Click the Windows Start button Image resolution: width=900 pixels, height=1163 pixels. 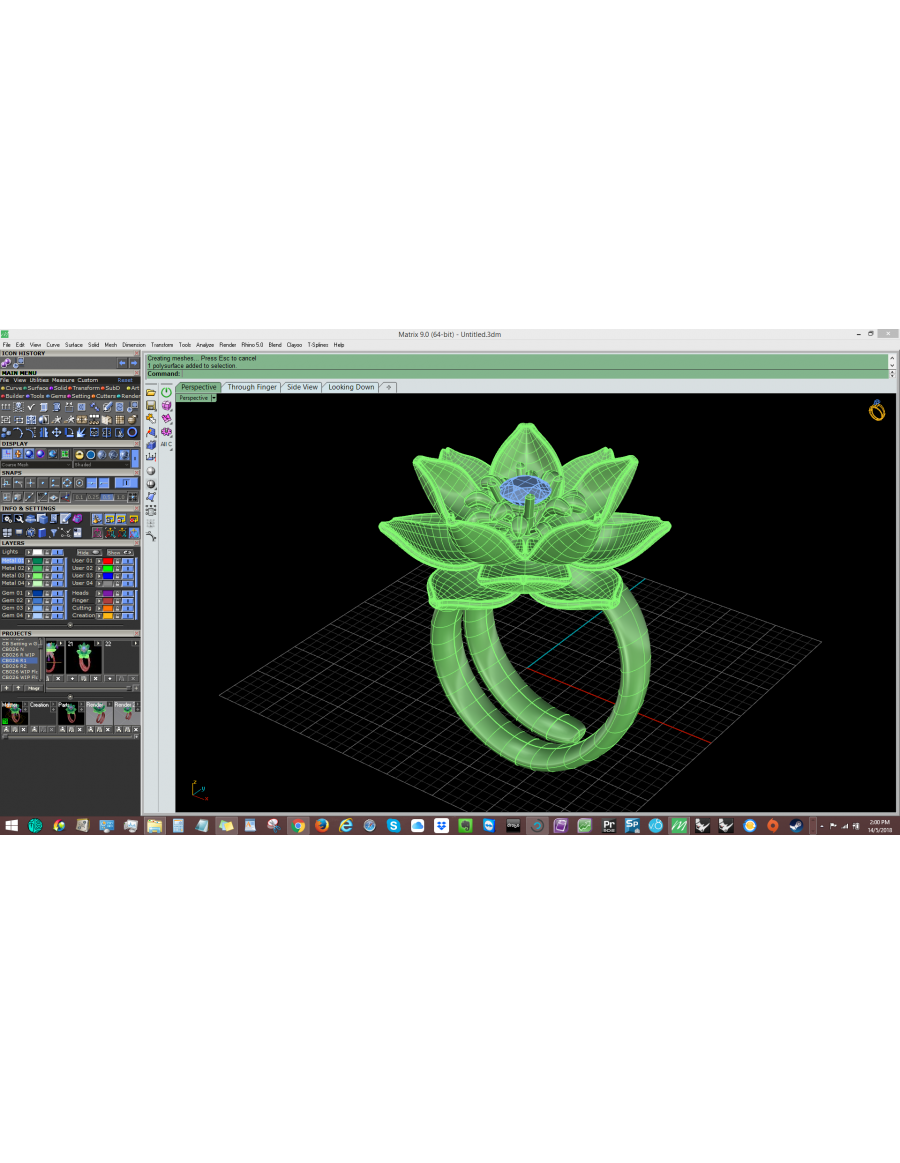tap(11, 825)
